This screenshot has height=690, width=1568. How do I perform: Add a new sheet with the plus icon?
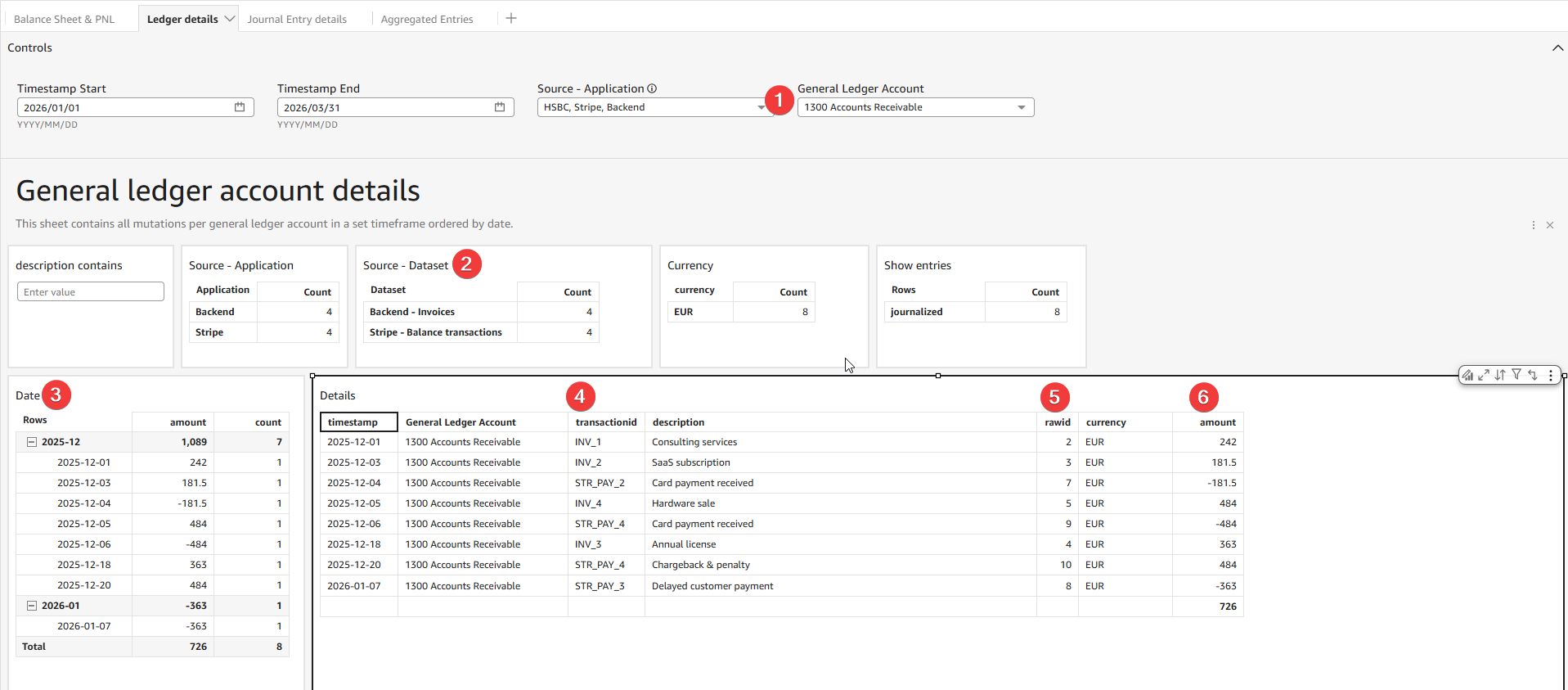coord(511,19)
